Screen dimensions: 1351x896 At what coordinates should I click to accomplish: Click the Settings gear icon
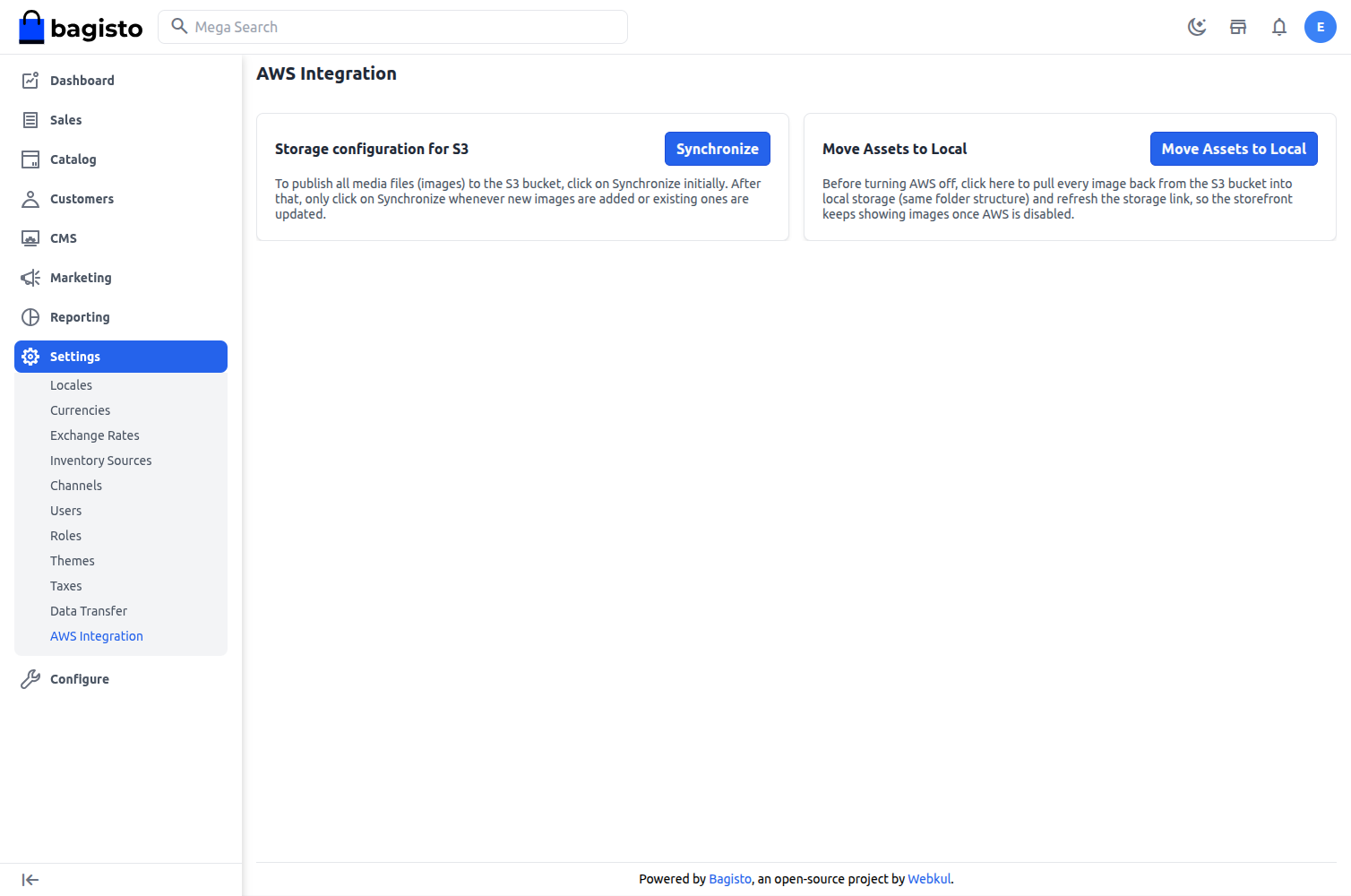point(30,357)
